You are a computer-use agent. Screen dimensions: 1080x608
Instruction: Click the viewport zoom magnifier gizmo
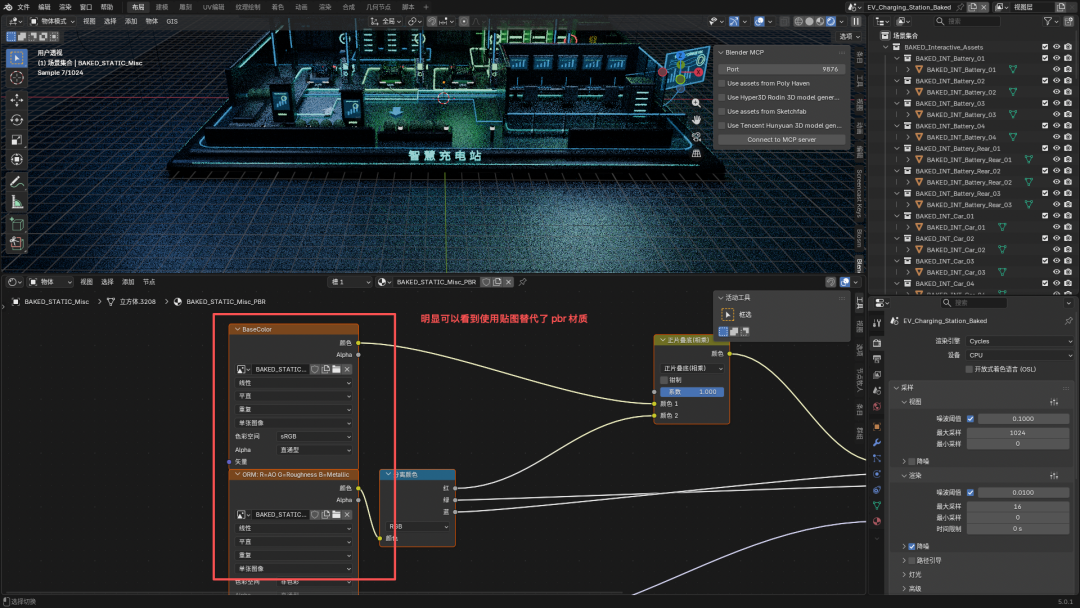click(696, 103)
